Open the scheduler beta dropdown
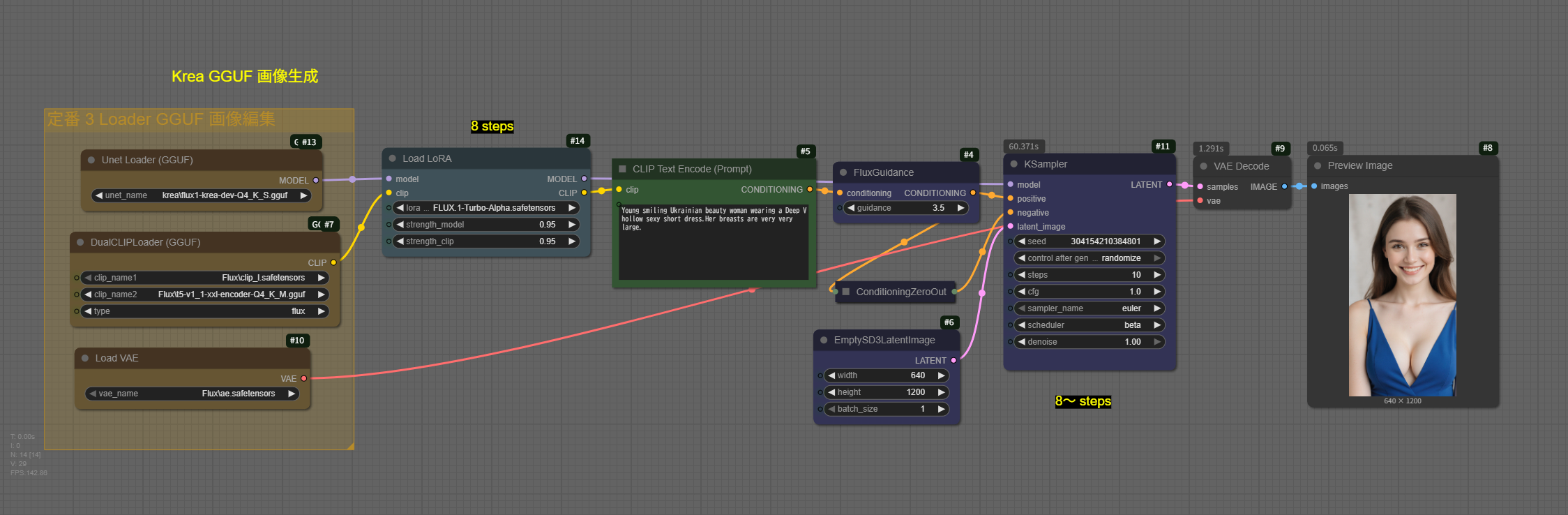This screenshot has height=515, width=1568. pyautogui.click(x=1089, y=325)
